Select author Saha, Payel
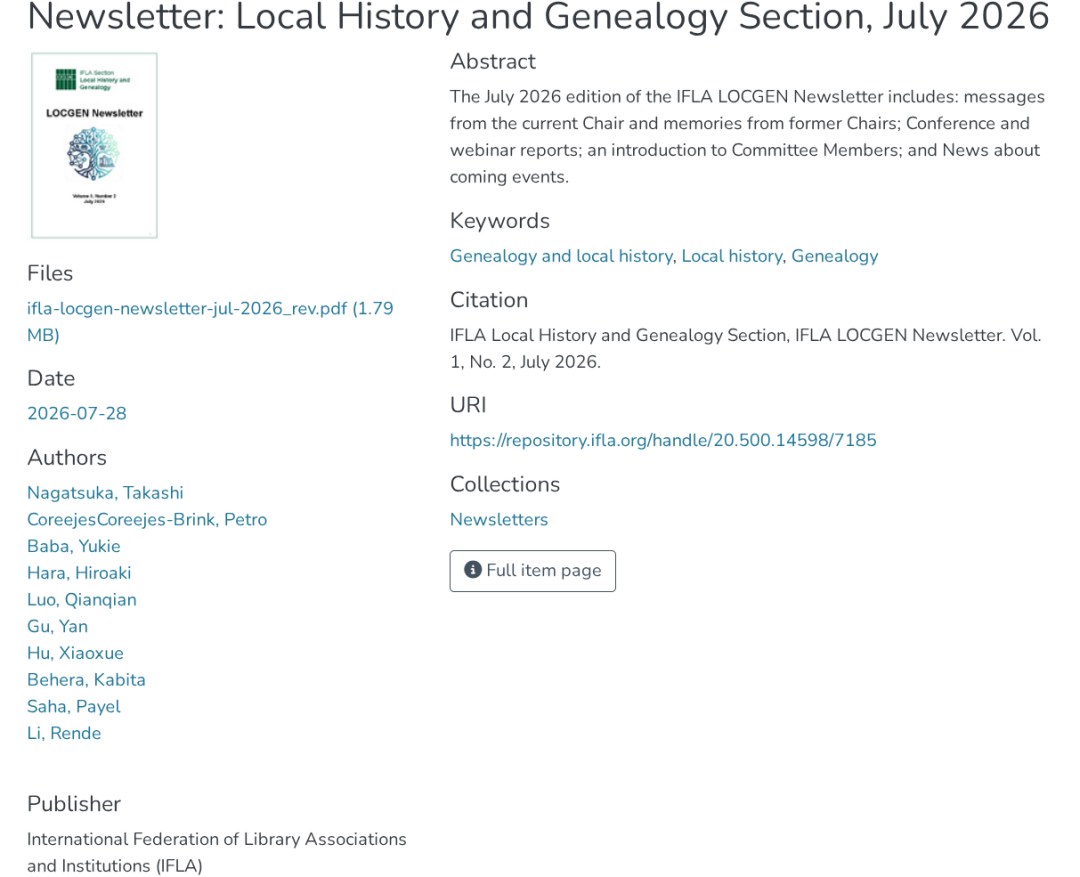The height and width of the screenshot is (877, 1080). tap(74, 707)
